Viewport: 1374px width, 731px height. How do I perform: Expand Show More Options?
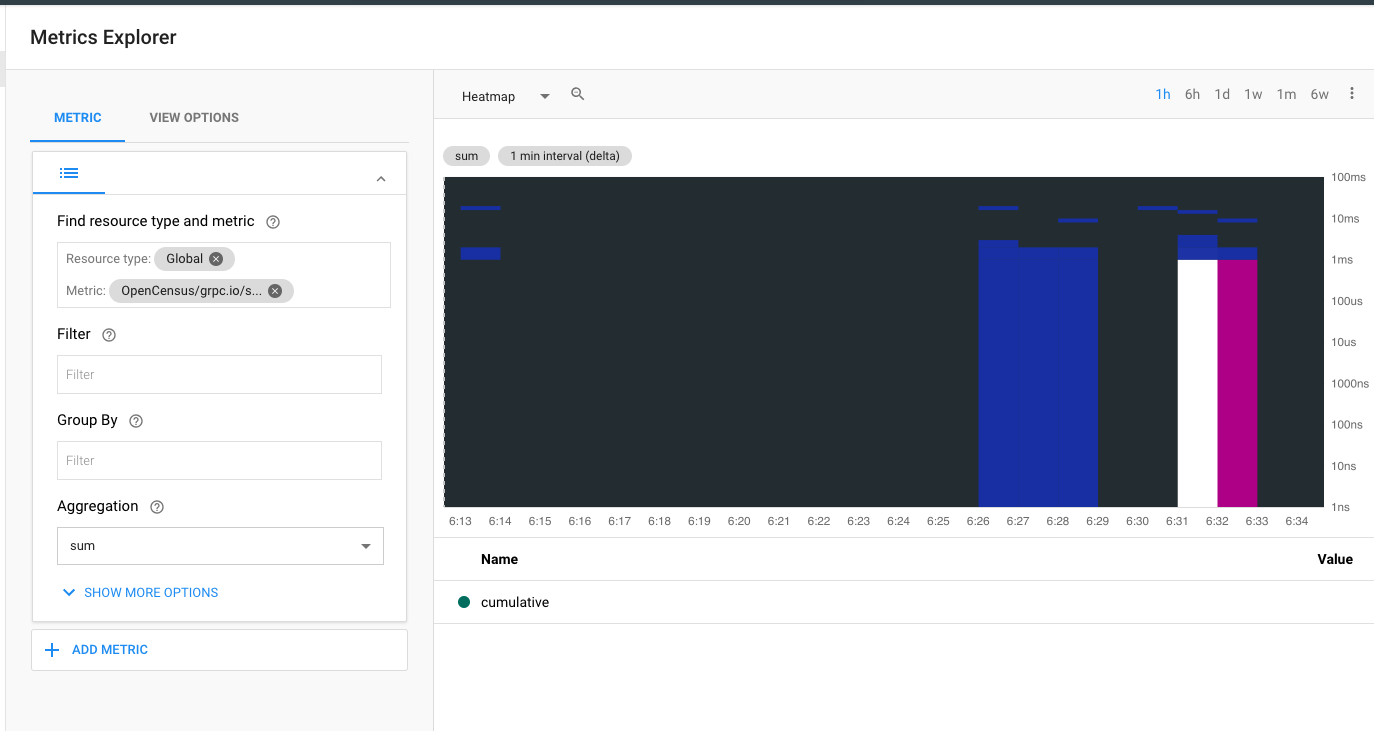[140, 593]
